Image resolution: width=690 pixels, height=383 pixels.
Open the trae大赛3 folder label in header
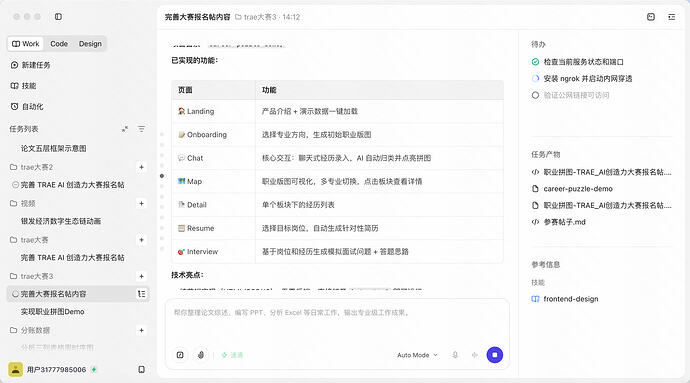pyautogui.click(x=256, y=17)
